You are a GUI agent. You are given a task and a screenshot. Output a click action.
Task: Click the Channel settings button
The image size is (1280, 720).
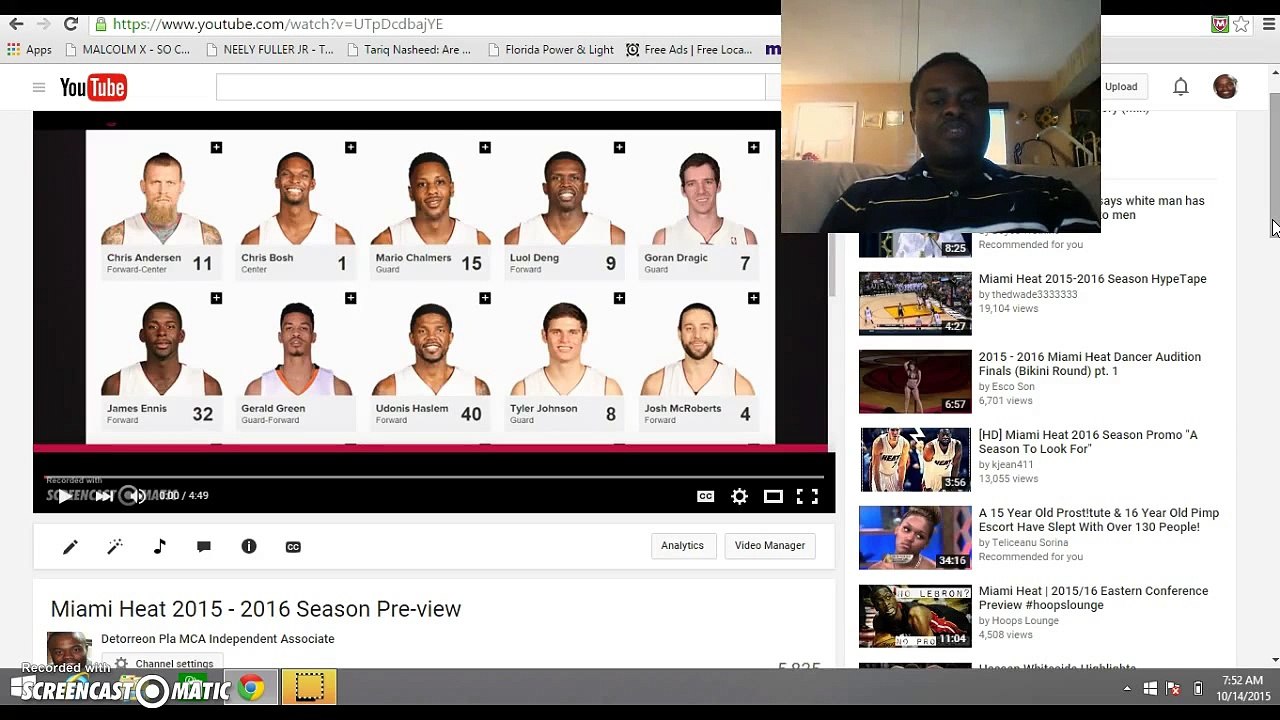click(164, 664)
